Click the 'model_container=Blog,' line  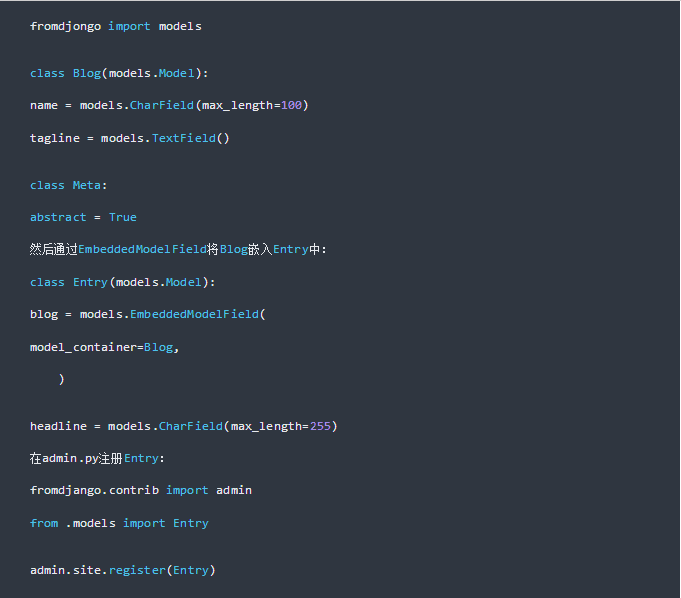104,347
